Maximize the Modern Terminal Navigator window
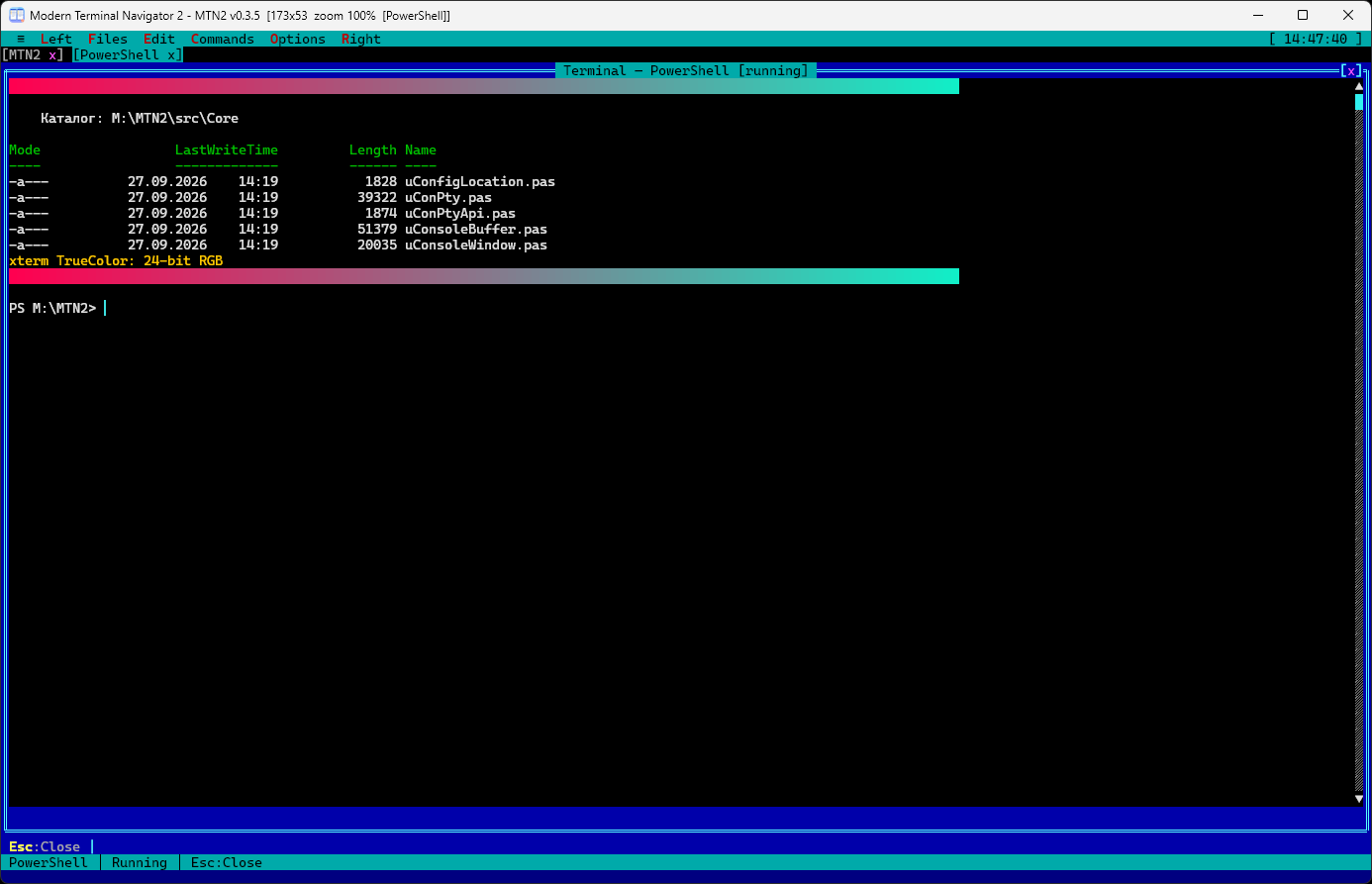1372x884 pixels. [1303, 15]
